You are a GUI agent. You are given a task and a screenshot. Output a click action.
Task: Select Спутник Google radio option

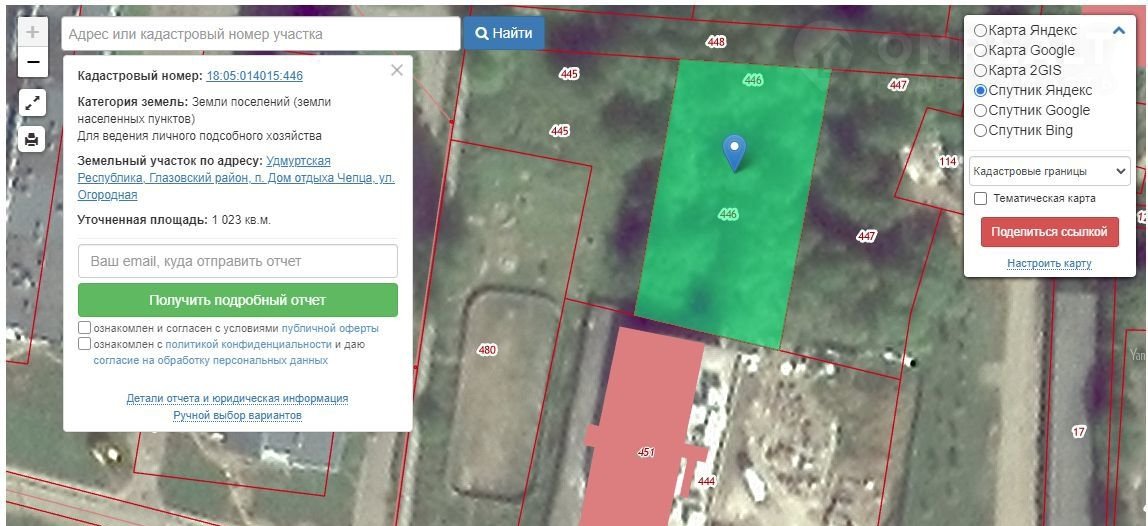(981, 111)
